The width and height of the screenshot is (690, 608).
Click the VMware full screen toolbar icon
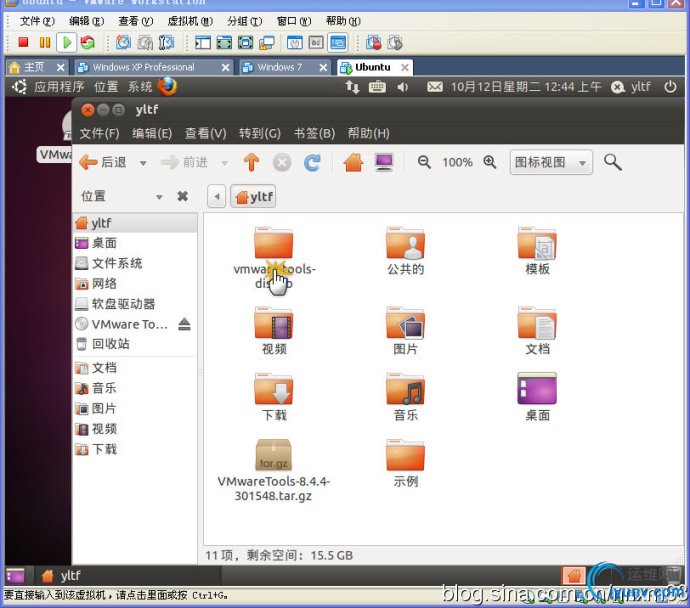pos(224,42)
